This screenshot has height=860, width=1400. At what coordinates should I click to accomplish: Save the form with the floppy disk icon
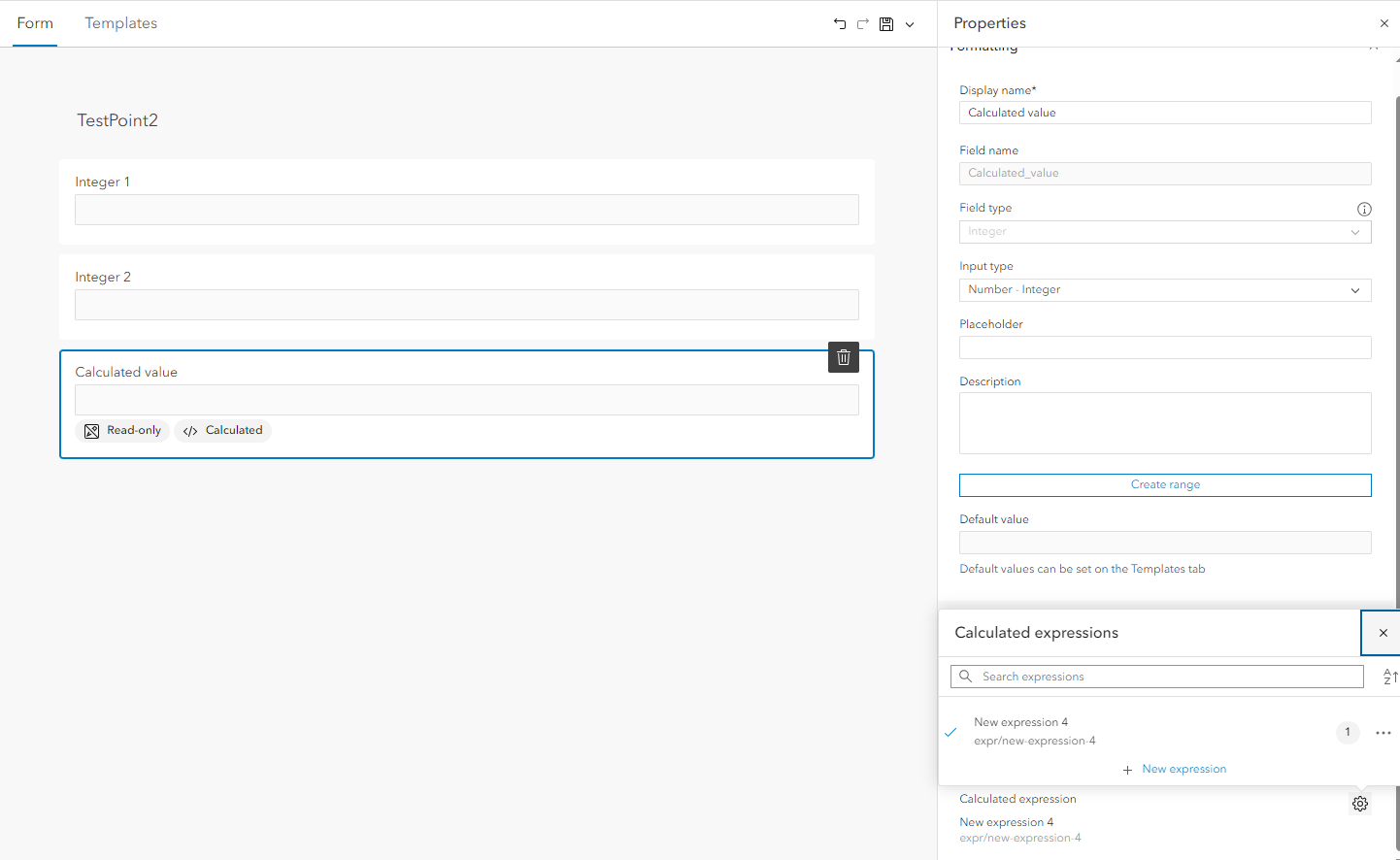coord(886,24)
